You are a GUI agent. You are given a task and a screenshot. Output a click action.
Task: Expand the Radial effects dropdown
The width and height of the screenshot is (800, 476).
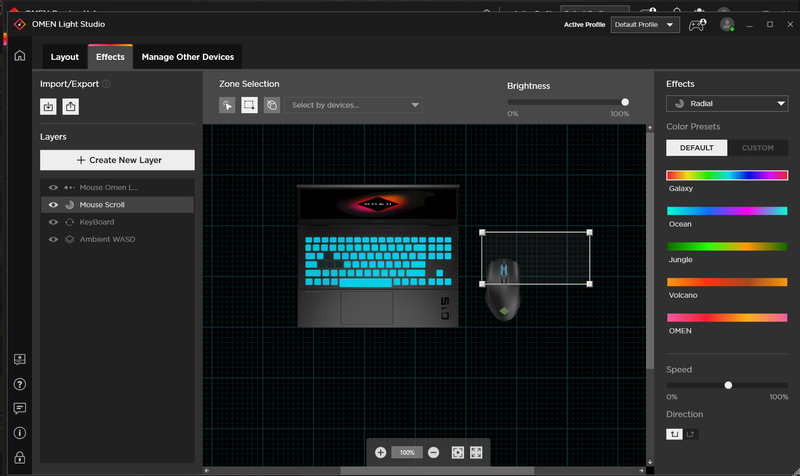[x=727, y=103]
